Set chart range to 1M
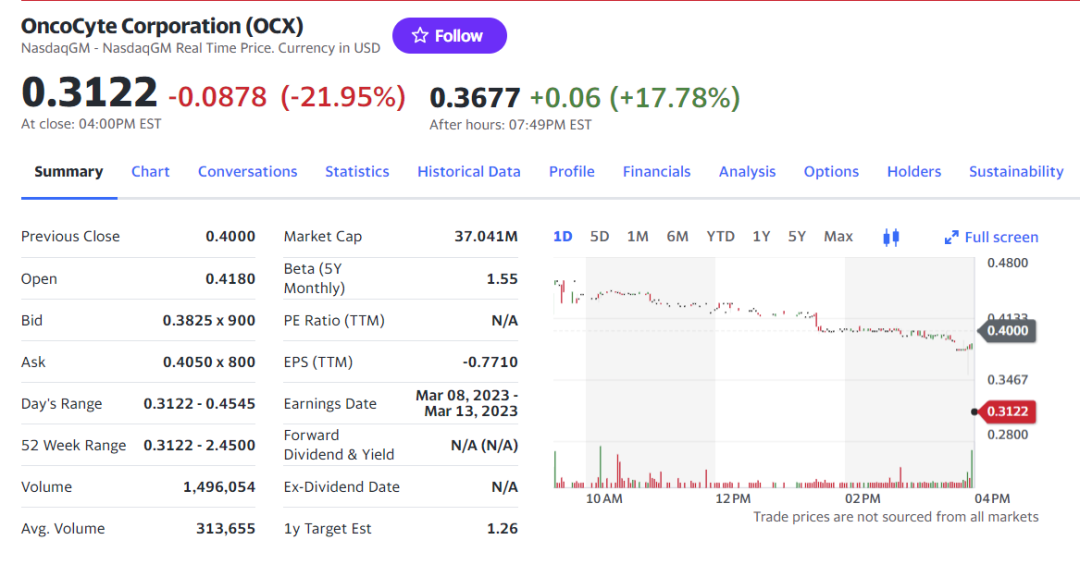 (x=637, y=236)
